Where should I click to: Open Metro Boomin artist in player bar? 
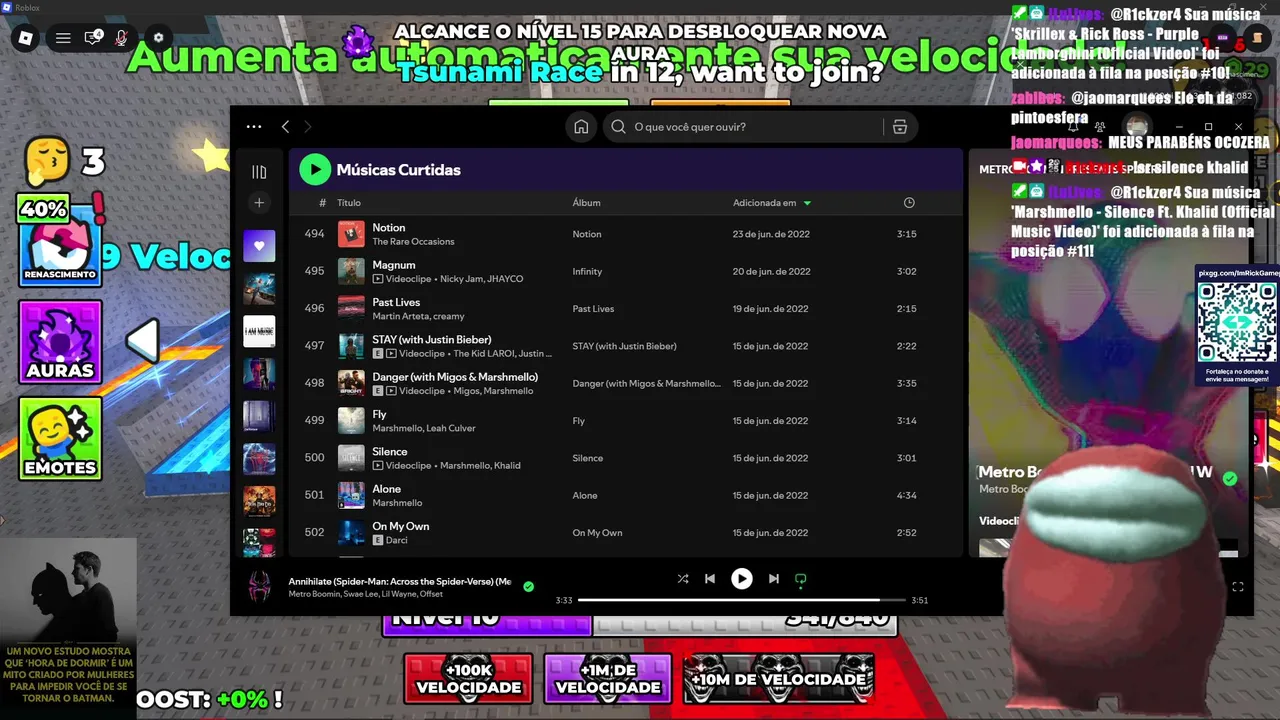[x=315, y=594]
